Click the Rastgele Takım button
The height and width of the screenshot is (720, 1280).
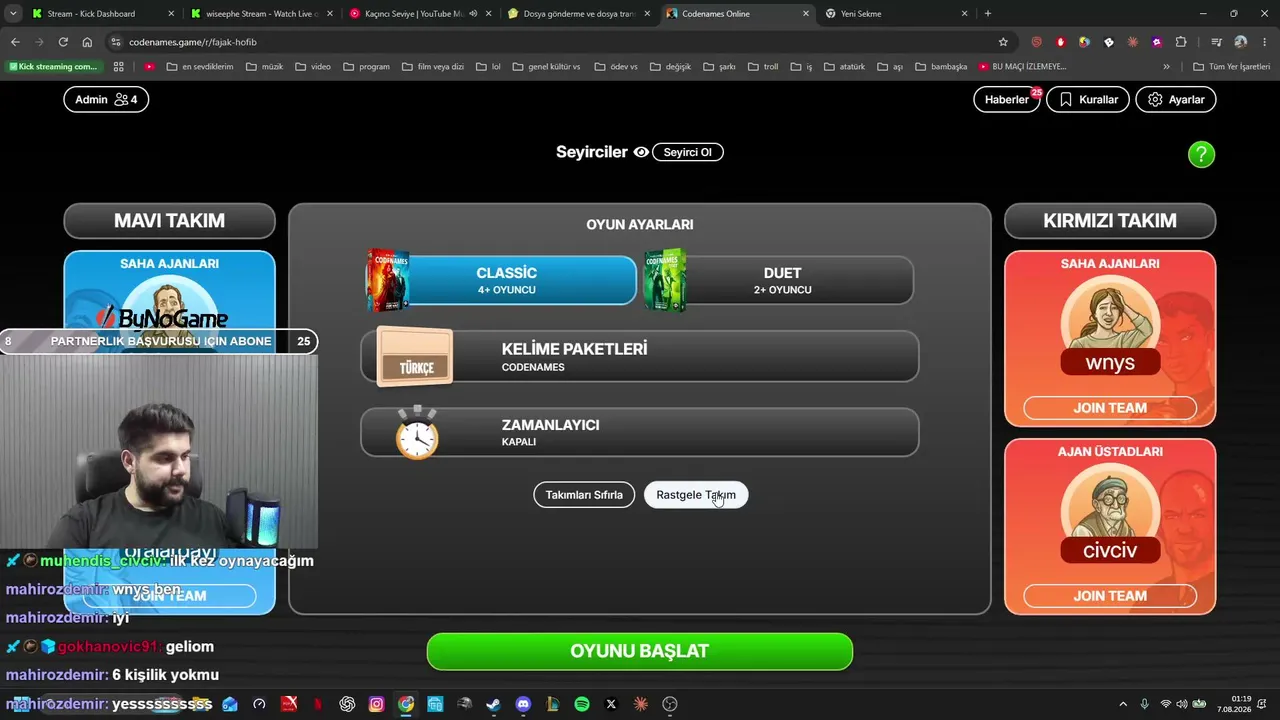click(x=696, y=495)
